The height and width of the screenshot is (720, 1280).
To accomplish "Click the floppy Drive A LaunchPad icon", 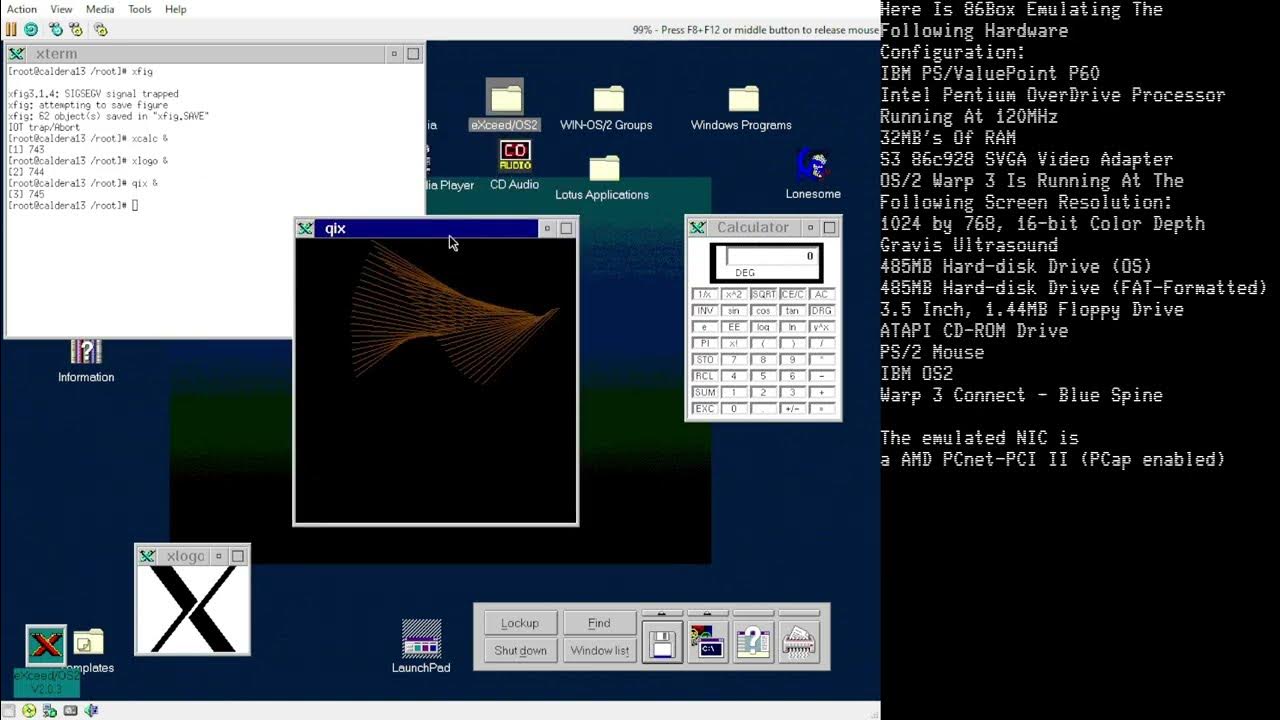I will coord(662,642).
